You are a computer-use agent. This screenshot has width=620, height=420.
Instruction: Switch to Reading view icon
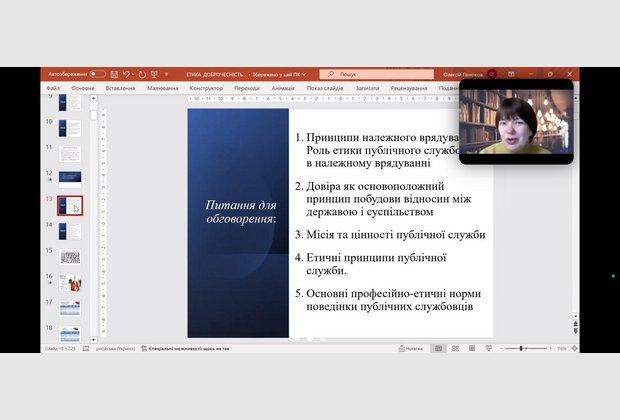click(472, 348)
